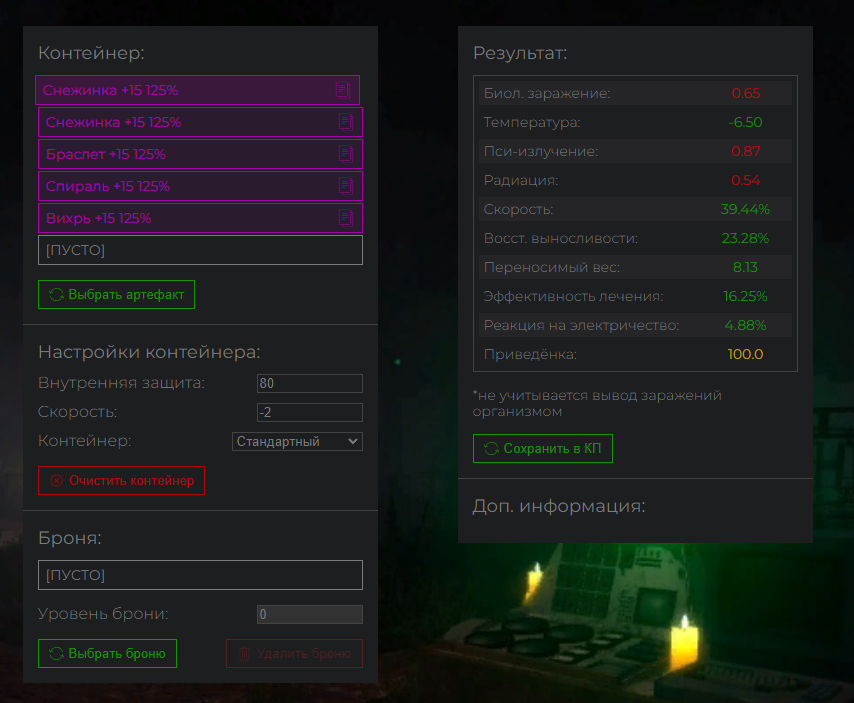Click the Уровень брони label
Viewport: 854px width, 703px height.
coord(103,614)
